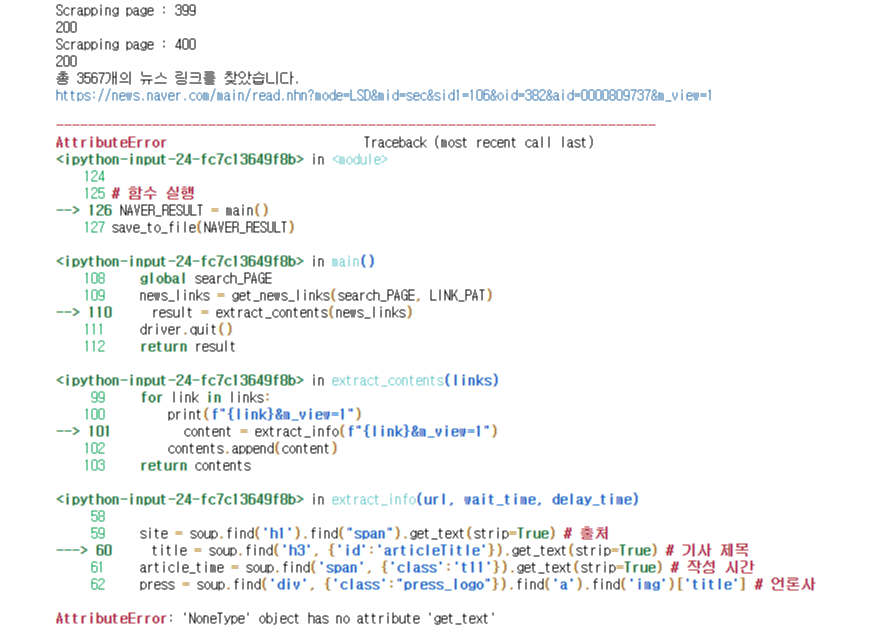
Task: Click the '# 함수 실행' comment on line 125
Action: point(153,193)
